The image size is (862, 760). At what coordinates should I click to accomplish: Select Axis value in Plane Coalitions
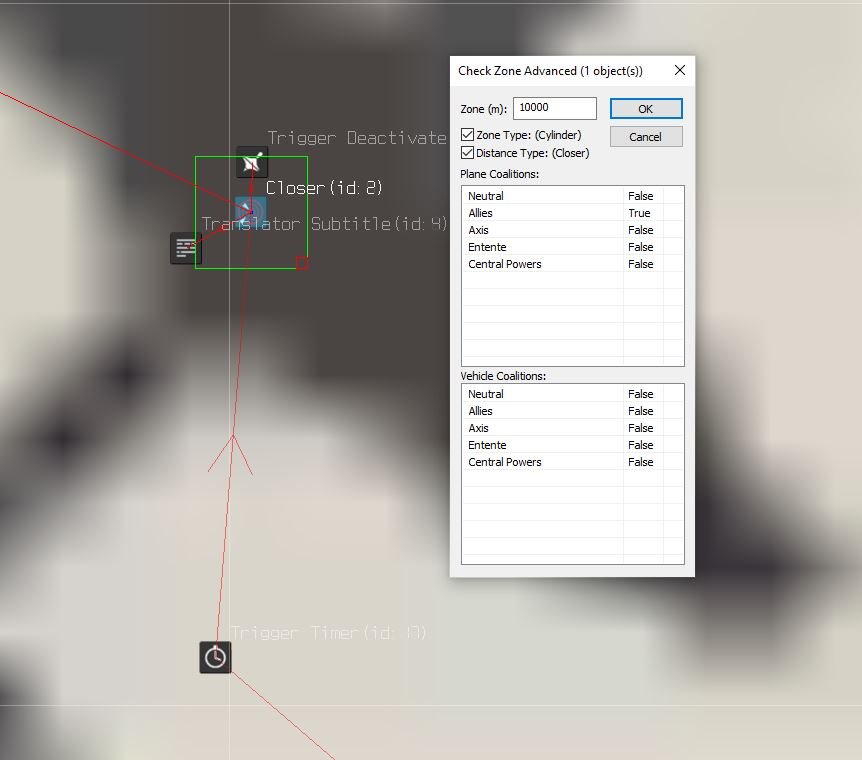pos(640,230)
